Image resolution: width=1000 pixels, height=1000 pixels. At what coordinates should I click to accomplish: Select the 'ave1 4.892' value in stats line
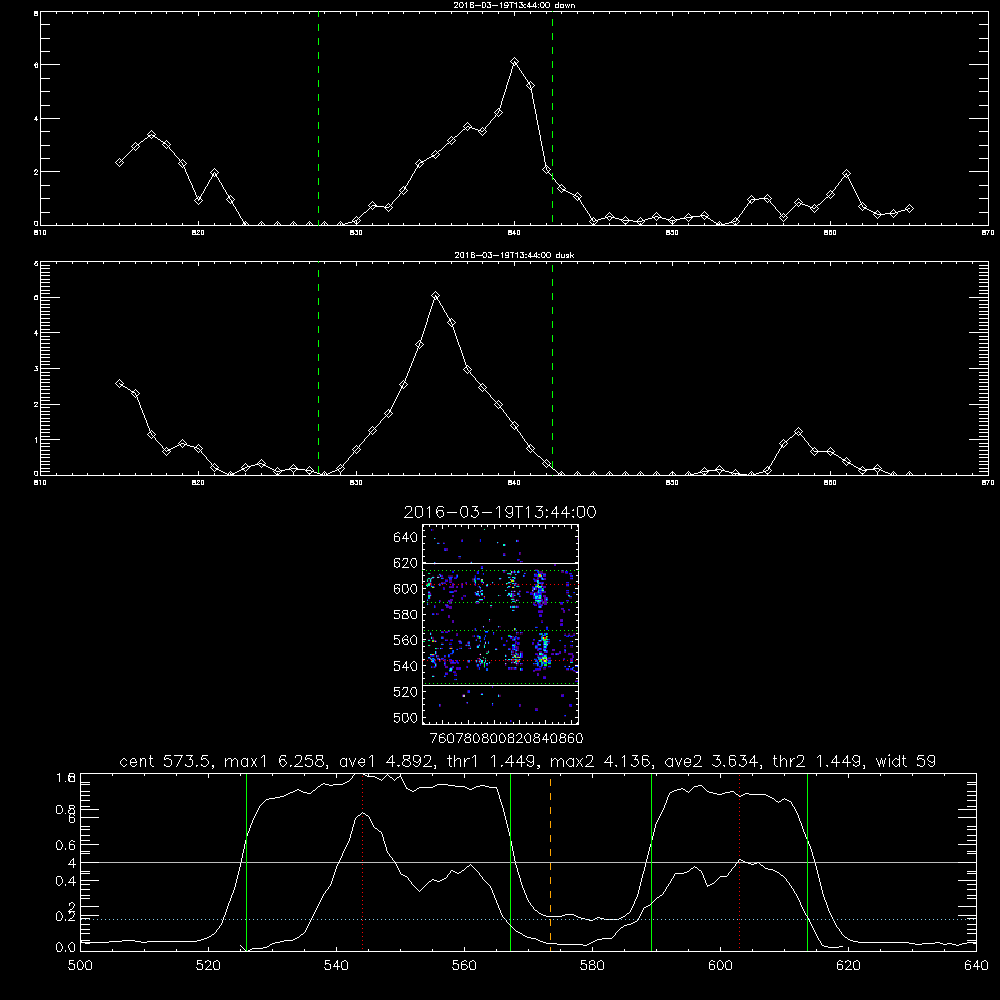pos(389,761)
